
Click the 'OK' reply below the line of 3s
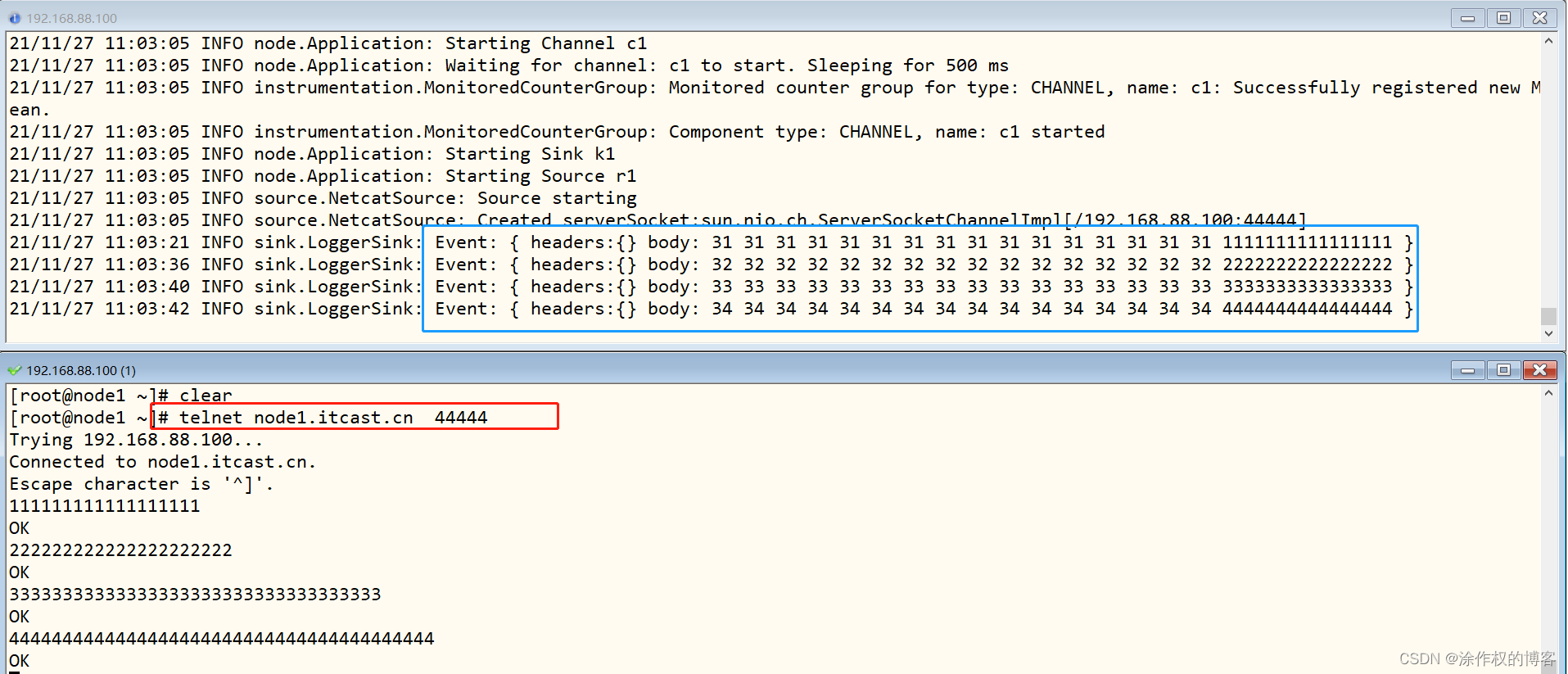(x=19, y=617)
